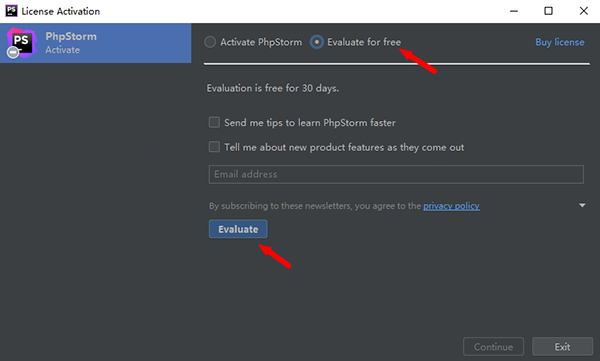Viewport: 600px width, 361px height.
Task: Open the privacy policy link
Action: point(451,206)
